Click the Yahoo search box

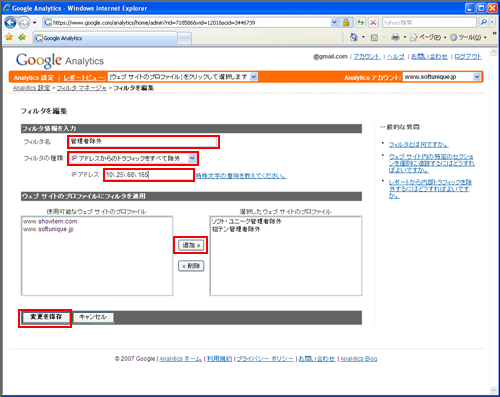click(x=429, y=23)
